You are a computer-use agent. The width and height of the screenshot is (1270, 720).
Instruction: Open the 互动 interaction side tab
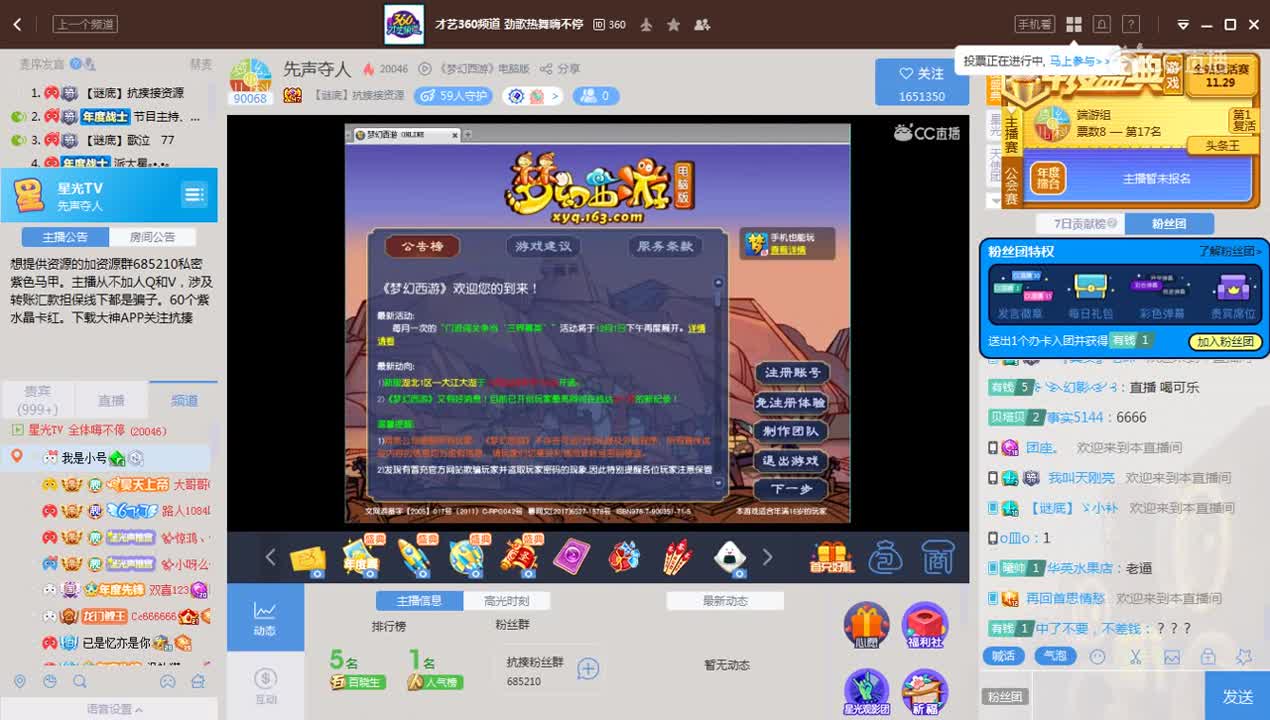click(x=265, y=687)
